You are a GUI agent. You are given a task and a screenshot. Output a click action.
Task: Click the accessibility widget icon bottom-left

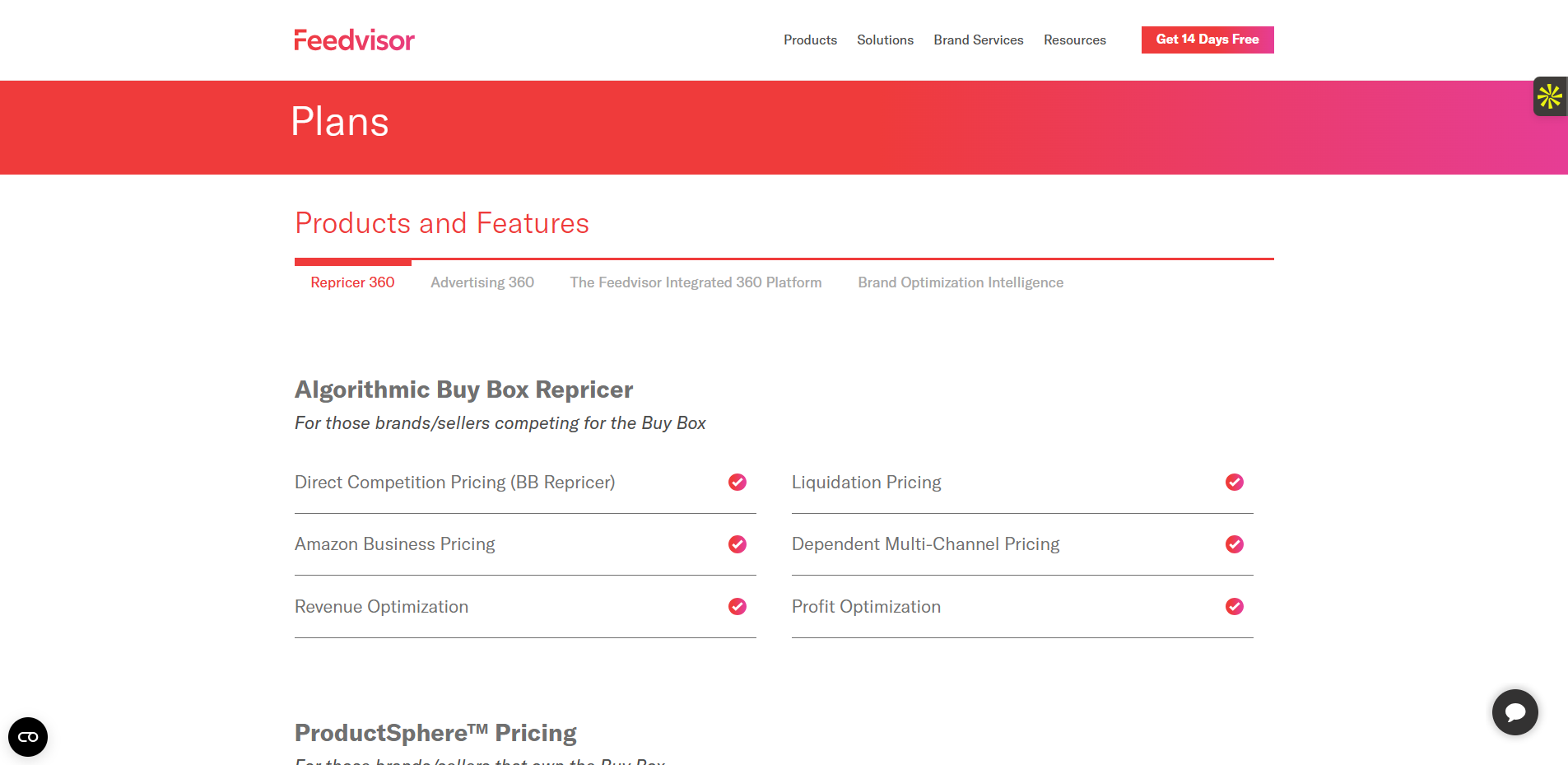pyautogui.click(x=28, y=737)
